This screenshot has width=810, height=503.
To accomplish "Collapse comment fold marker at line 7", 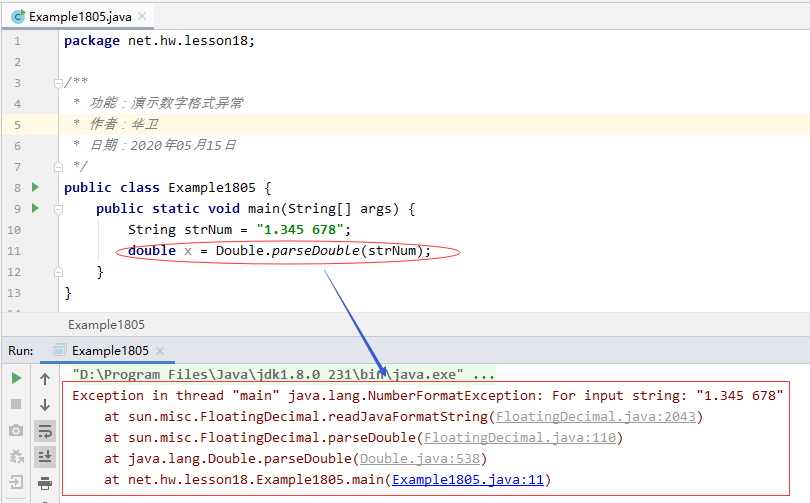I will tap(58, 167).
